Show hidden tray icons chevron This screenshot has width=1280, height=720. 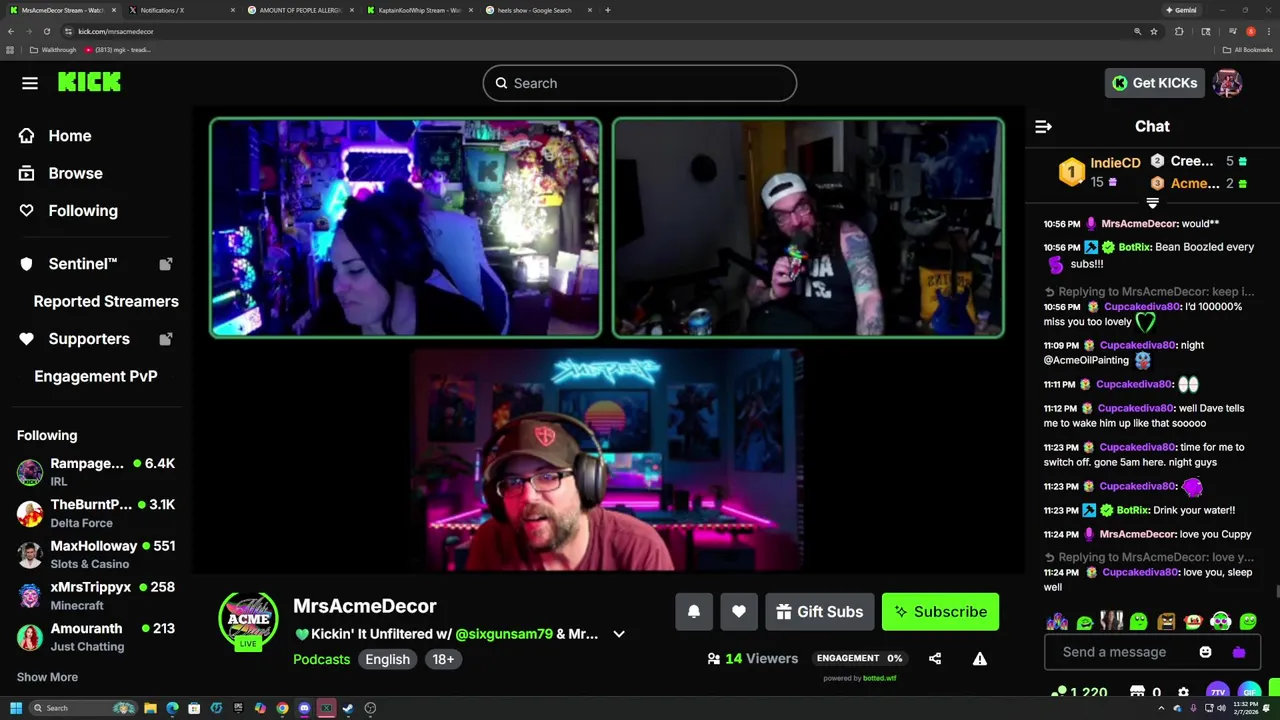[x=1162, y=708]
